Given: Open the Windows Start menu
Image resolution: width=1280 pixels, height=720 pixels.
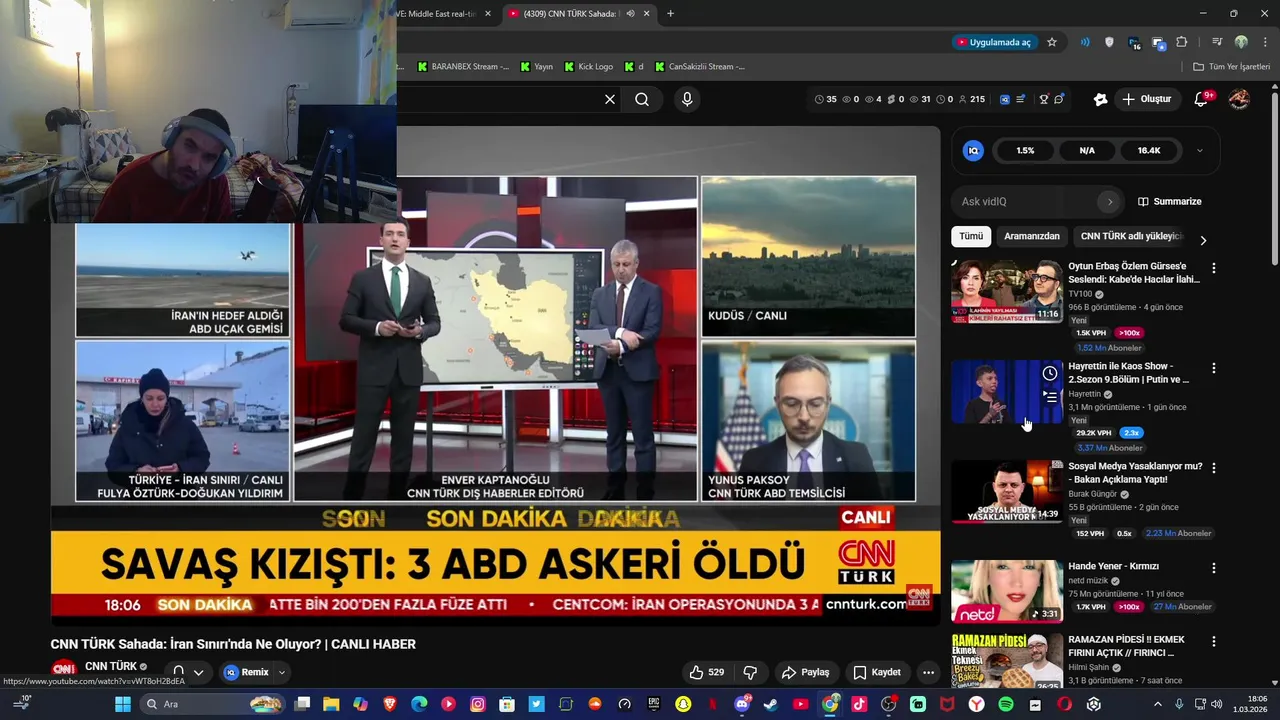Looking at the screenshot, I should (x=122, y=704).
